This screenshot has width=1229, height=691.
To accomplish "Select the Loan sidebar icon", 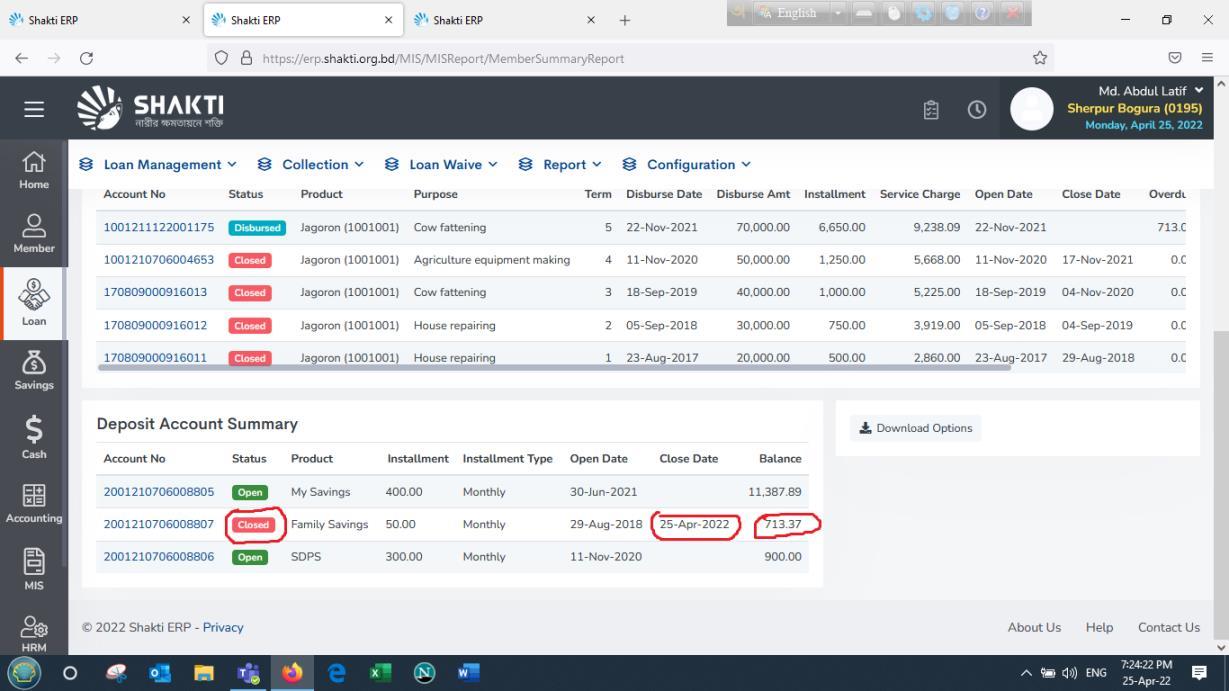I will pyautogui.click(x=34, y=302).
